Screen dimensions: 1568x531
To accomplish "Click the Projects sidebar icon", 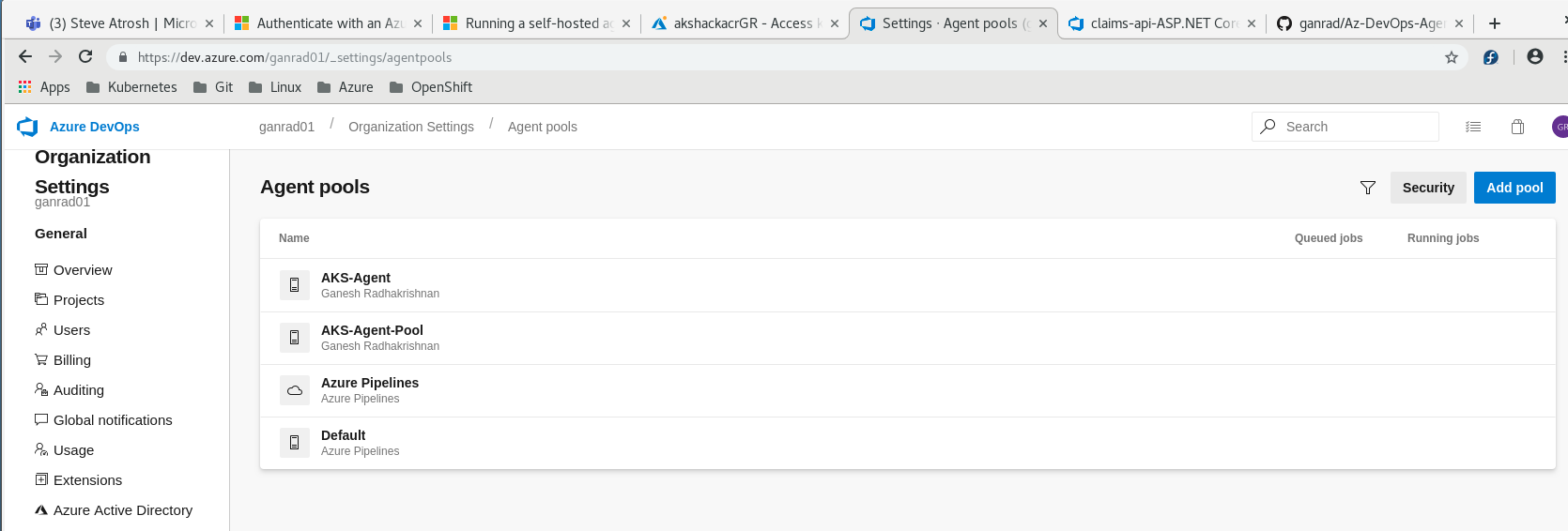I will pos(41,299).
